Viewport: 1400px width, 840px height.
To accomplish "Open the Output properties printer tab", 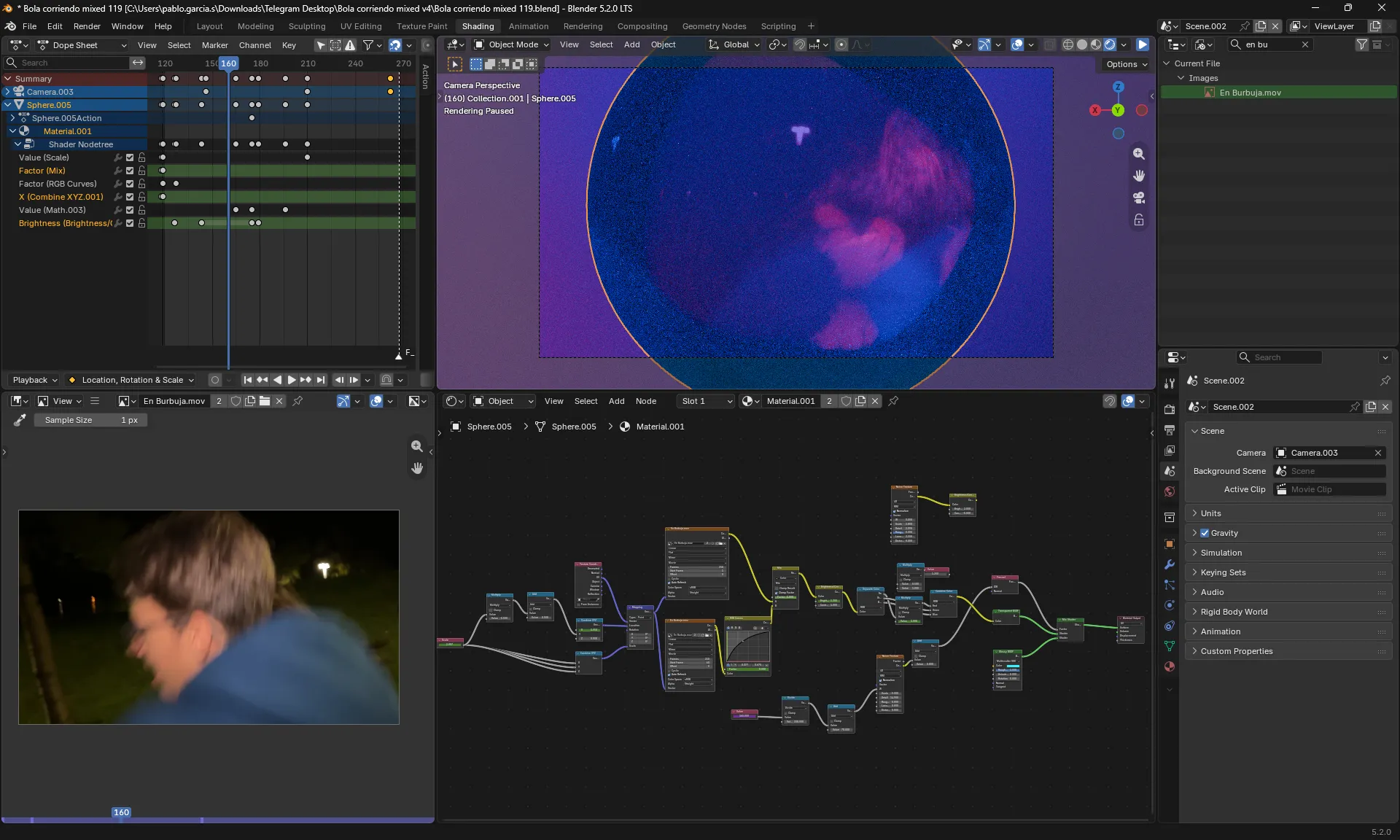I will tap(1170, 430).
